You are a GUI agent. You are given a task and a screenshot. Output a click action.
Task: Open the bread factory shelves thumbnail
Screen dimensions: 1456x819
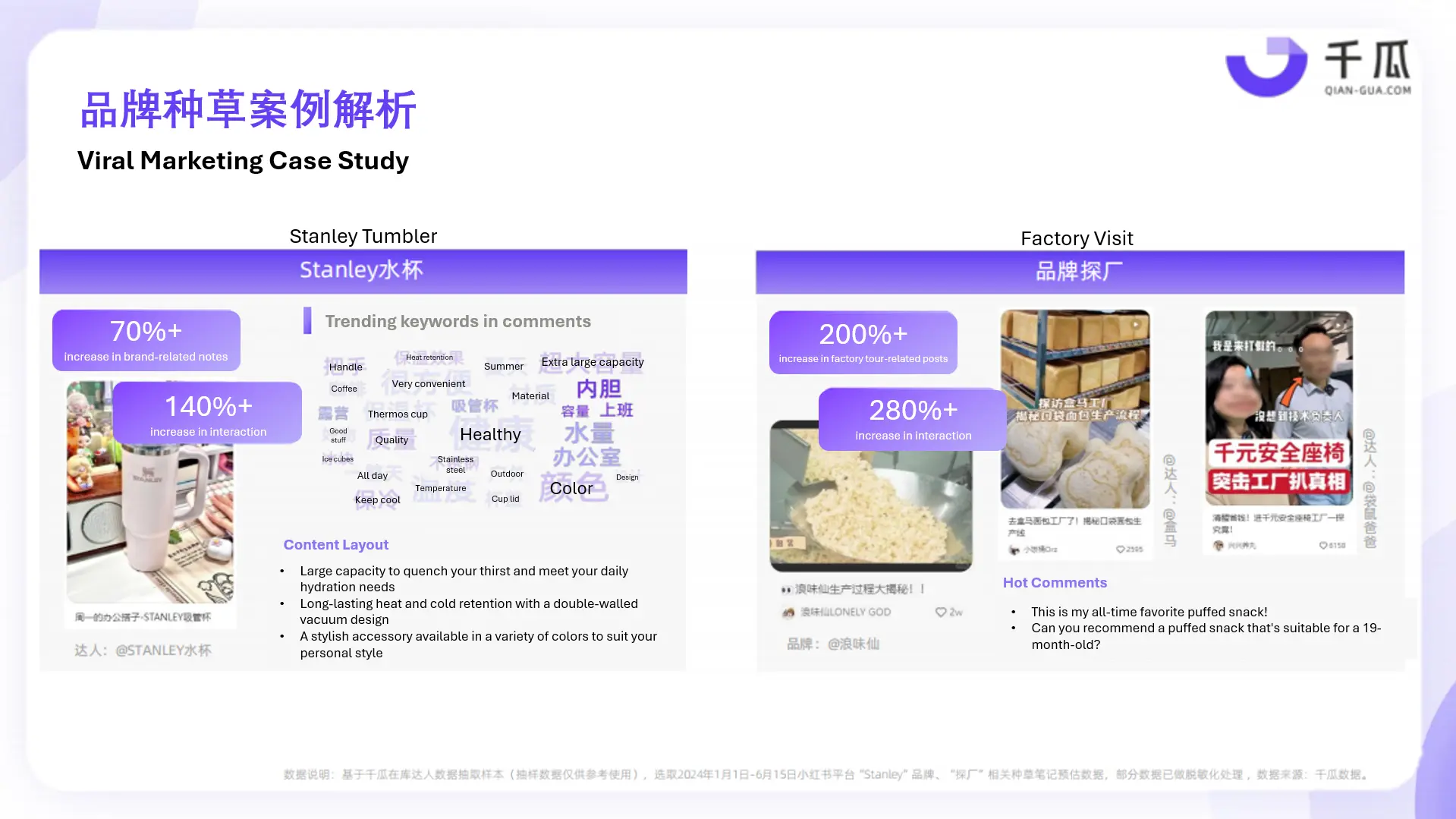pyautogui.click(x=1075, y=408)
